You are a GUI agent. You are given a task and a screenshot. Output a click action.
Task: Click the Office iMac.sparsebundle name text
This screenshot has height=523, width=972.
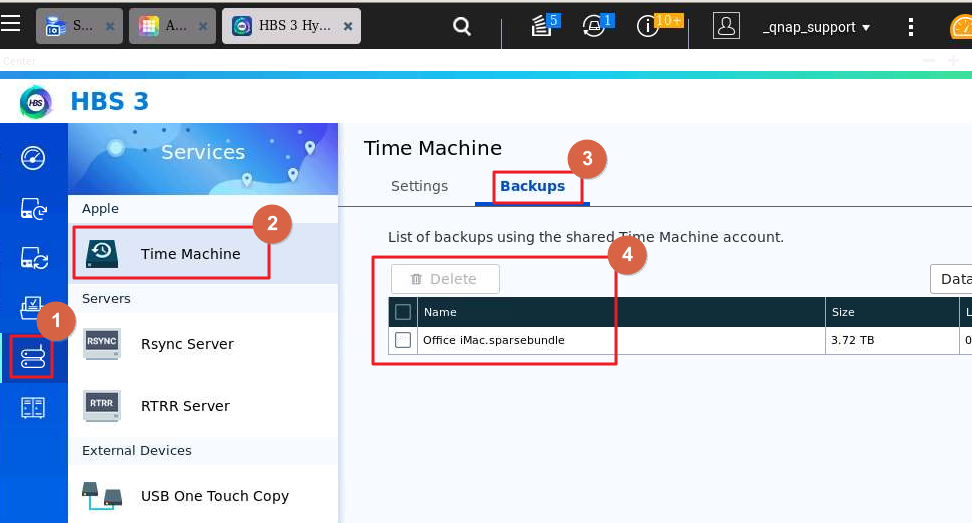[x=493, y=340]
